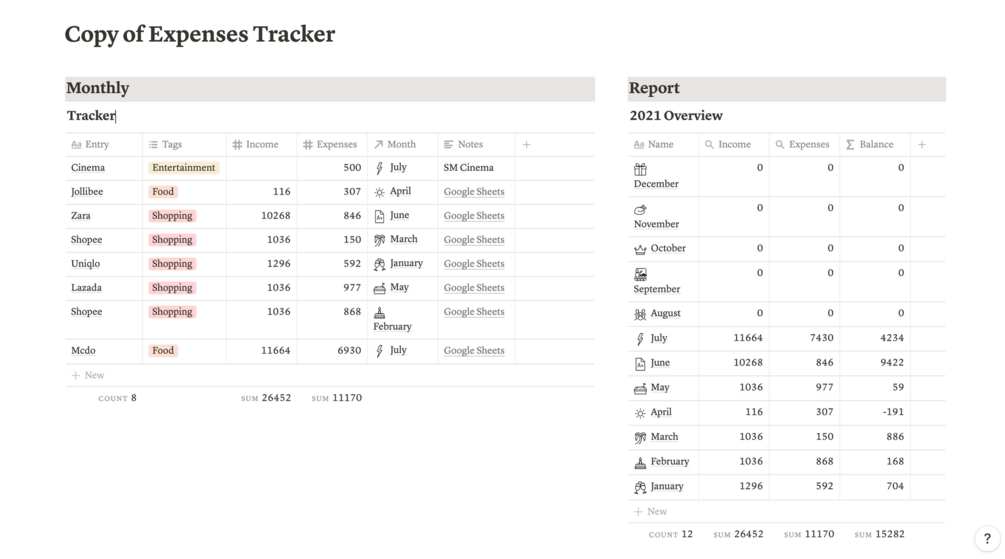Screen dimensions: 1005x559
Task: Click the Report heading block
Action: (x=786, y=88)
